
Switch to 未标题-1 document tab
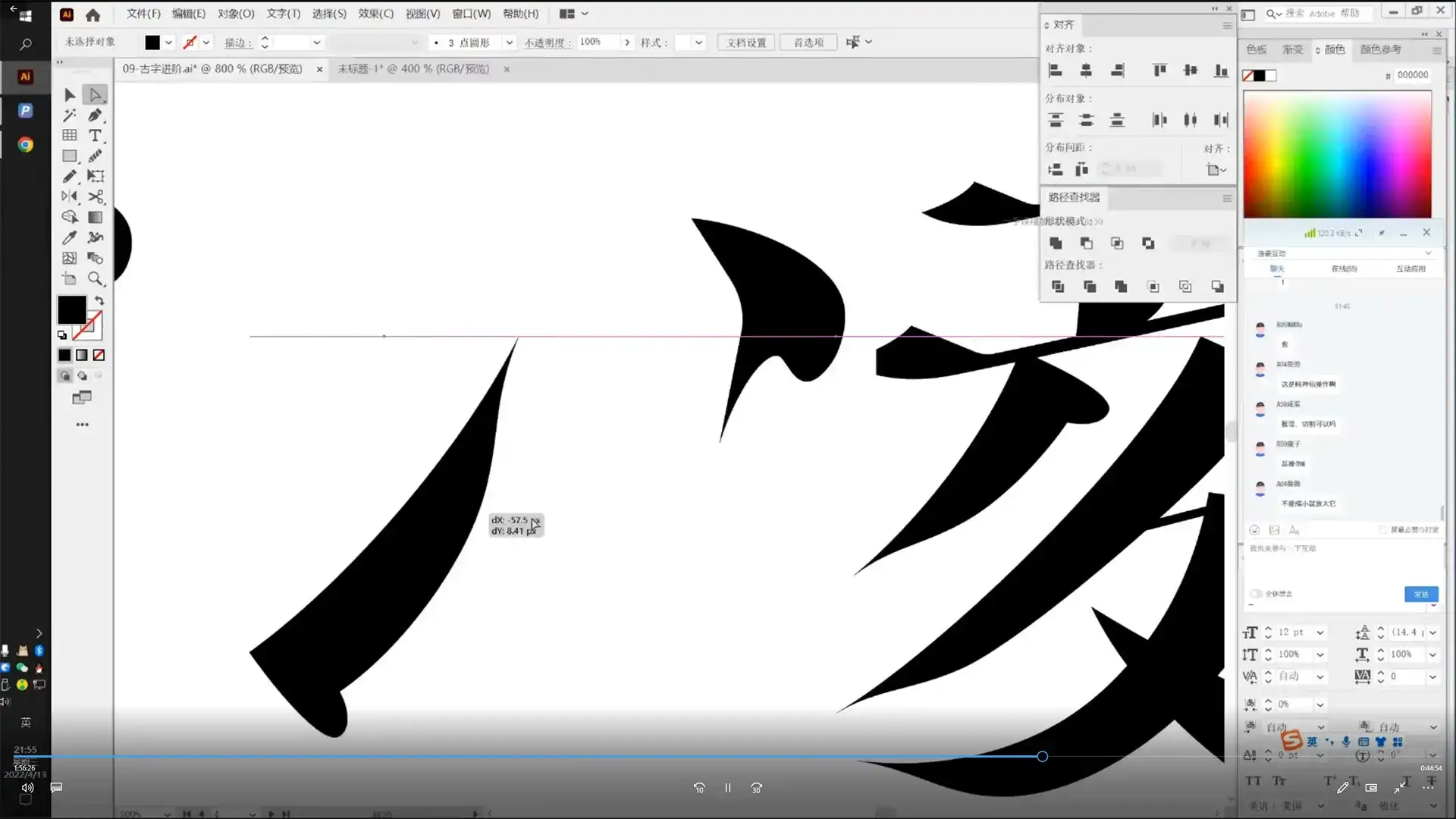point(413,69)
